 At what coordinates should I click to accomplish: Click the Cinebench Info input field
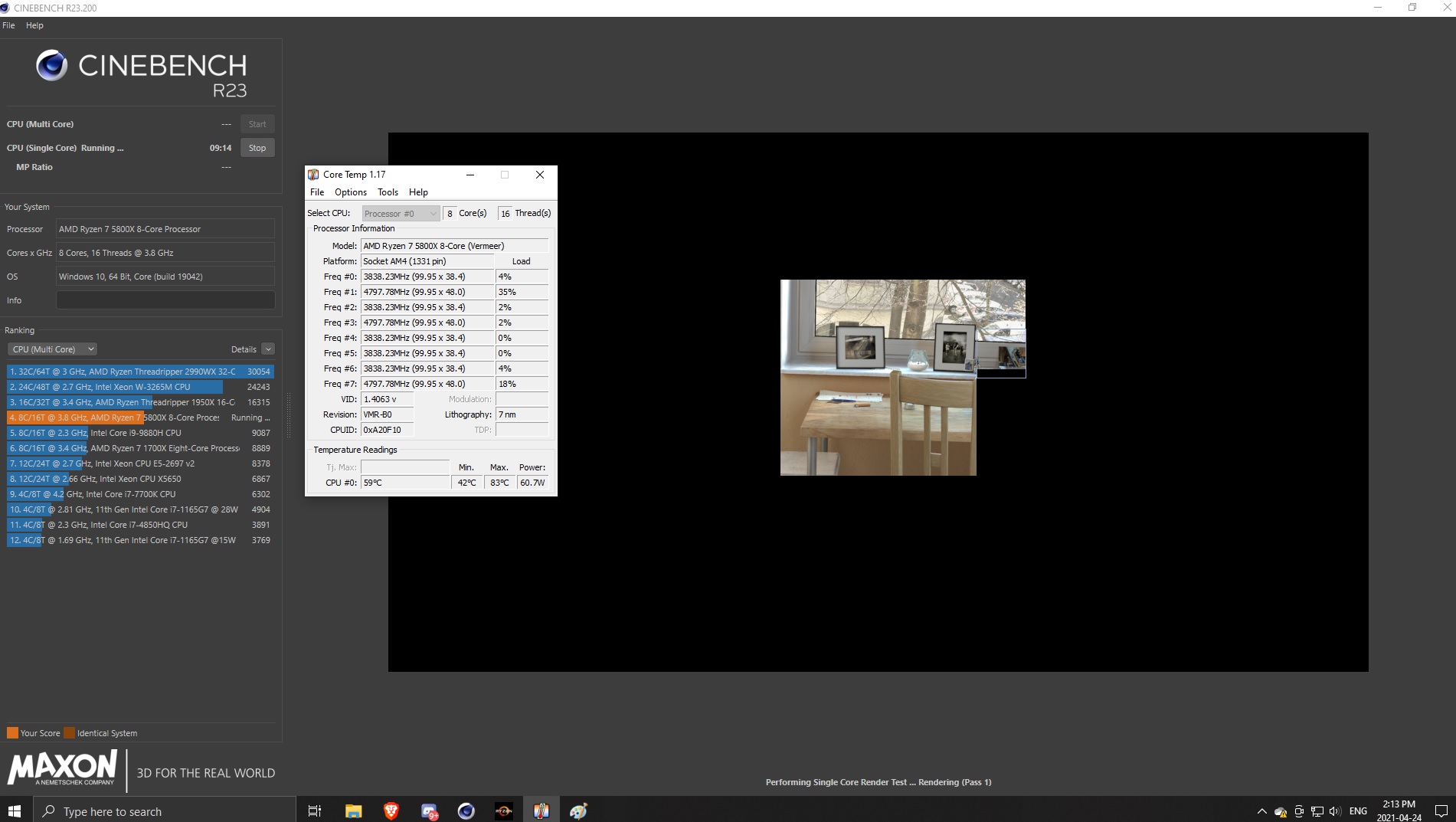coord(165,300)
